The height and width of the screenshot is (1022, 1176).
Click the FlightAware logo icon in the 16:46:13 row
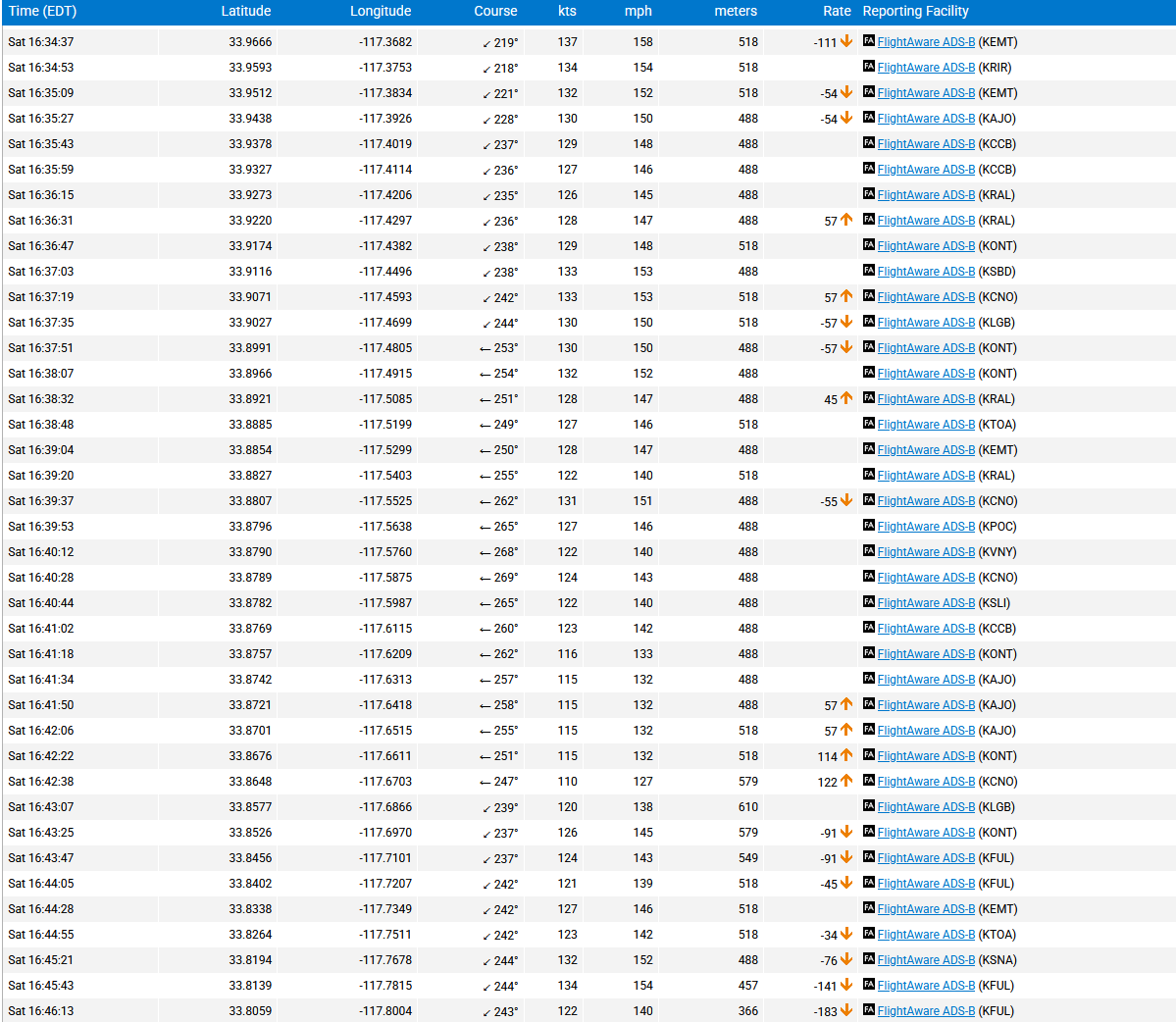click(869, 1010)
